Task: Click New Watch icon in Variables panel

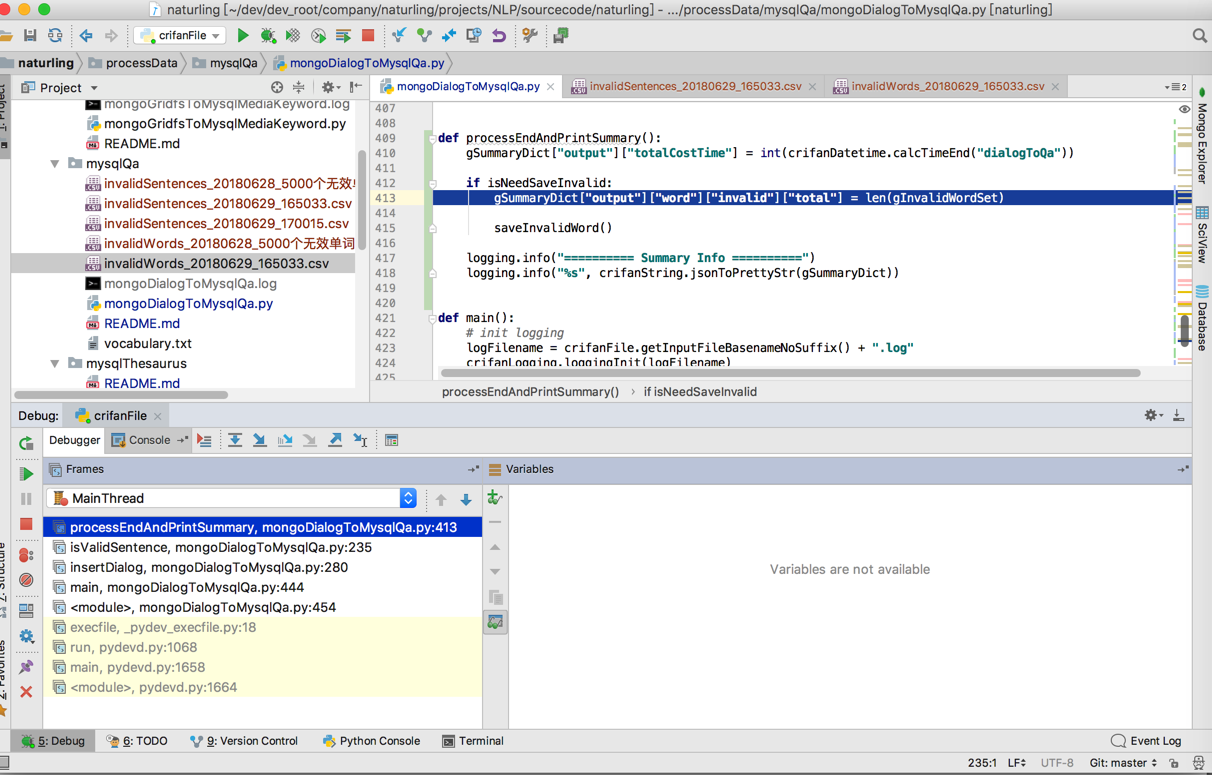Action: click(x=495, y=497)
